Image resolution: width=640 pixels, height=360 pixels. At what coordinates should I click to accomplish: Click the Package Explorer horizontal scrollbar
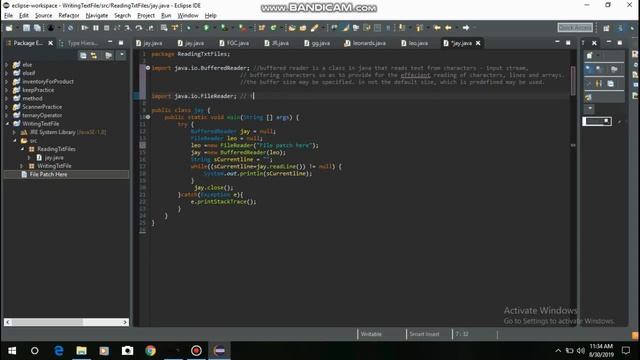pos(67,322)
